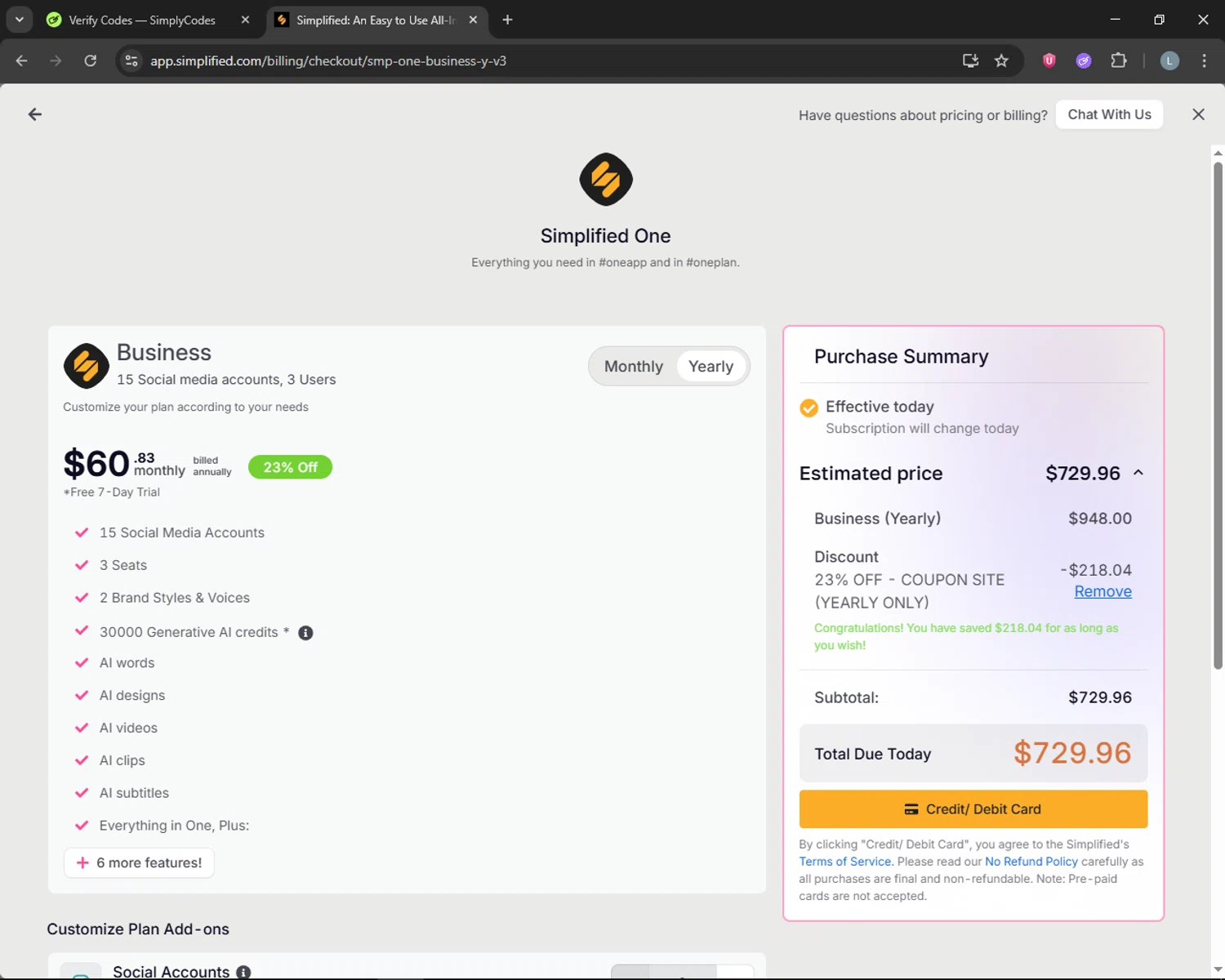Reload the current page

pyautogui.click(x=90, y=60)
